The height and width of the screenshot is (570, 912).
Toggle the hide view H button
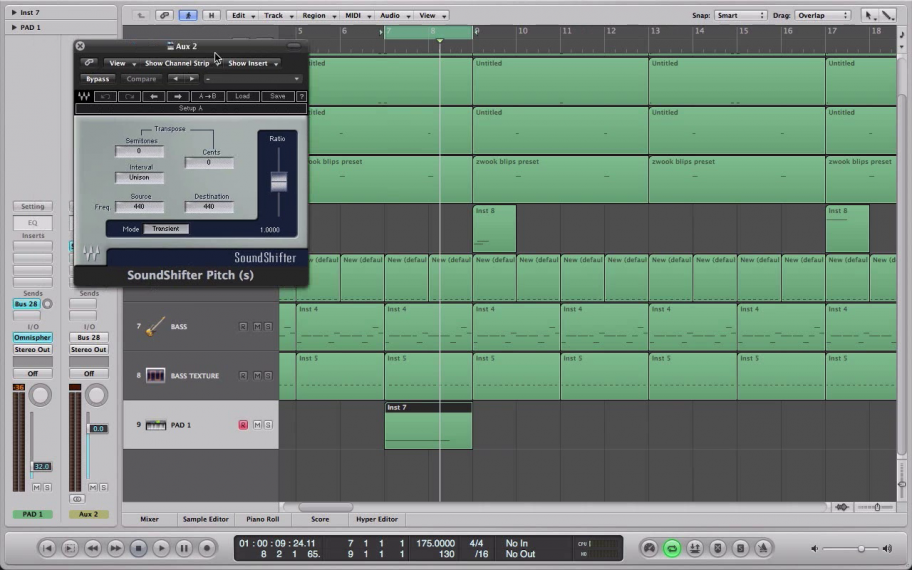(x=211, y=15)
